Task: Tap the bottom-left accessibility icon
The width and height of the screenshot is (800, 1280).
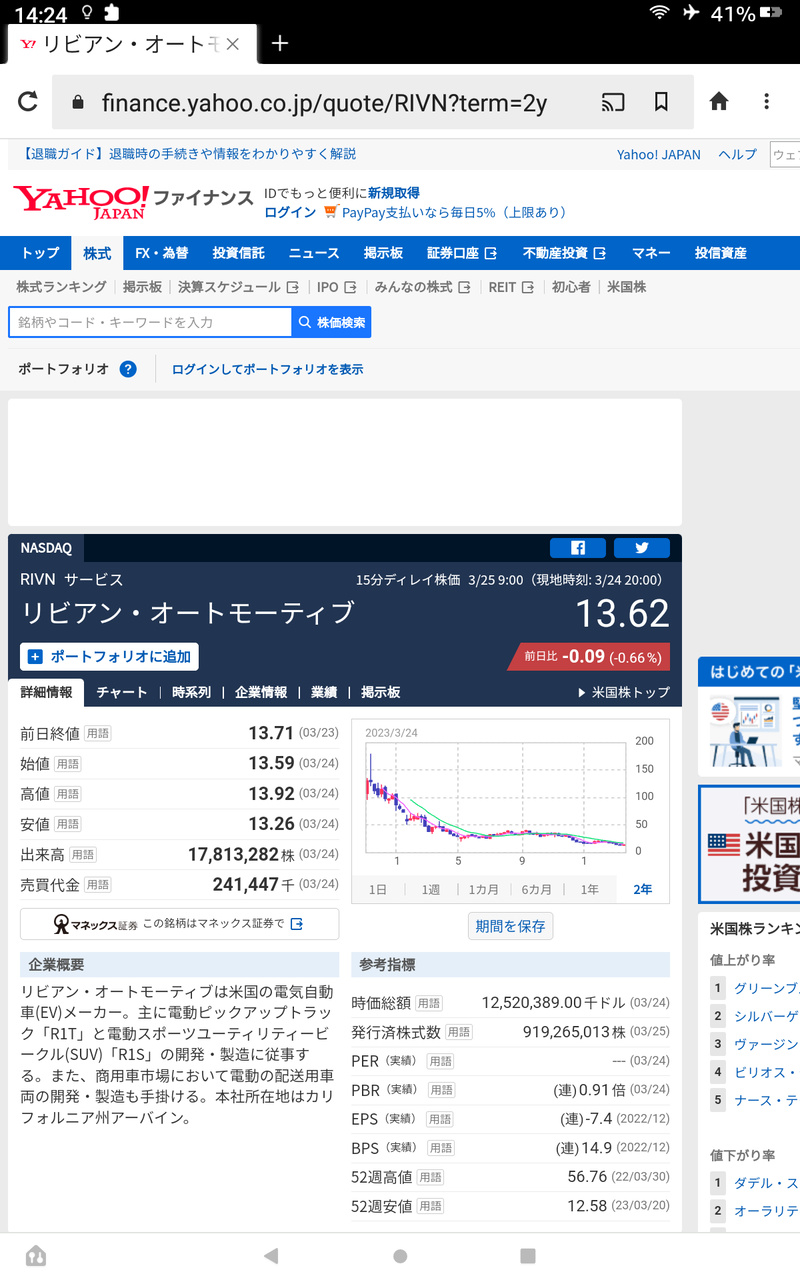Action: [36, 1256]
